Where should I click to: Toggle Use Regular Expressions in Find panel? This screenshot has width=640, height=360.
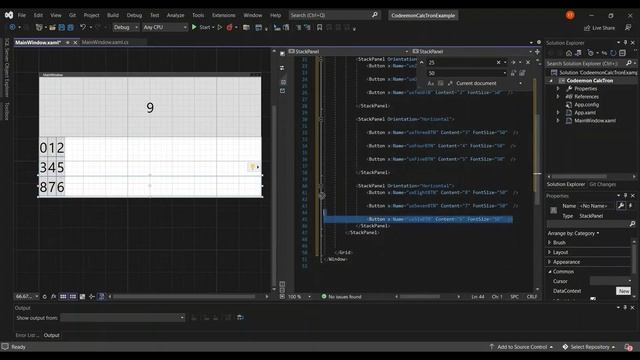(x=450, y=83)
